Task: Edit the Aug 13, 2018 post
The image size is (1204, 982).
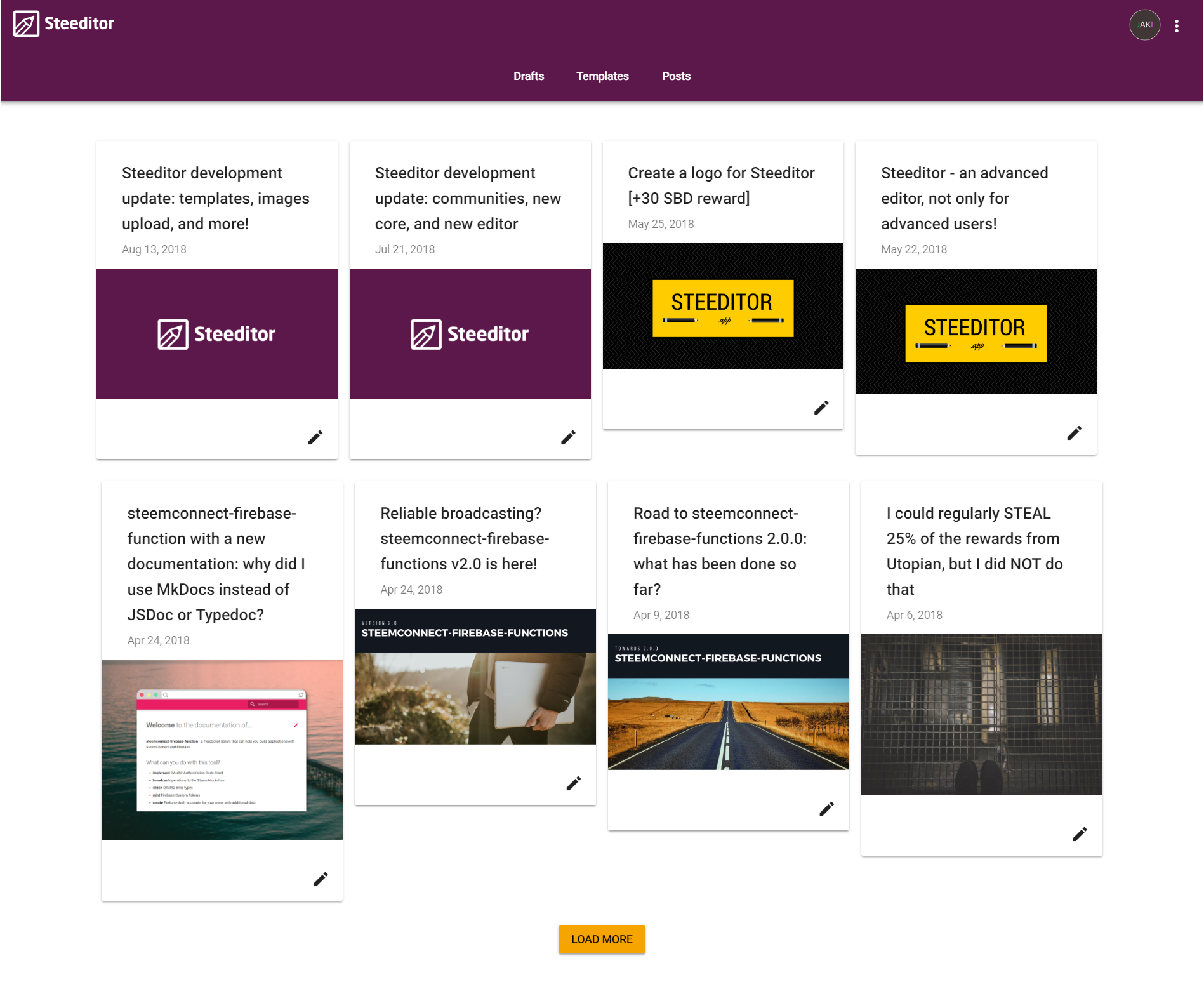Action: (315, 437)
